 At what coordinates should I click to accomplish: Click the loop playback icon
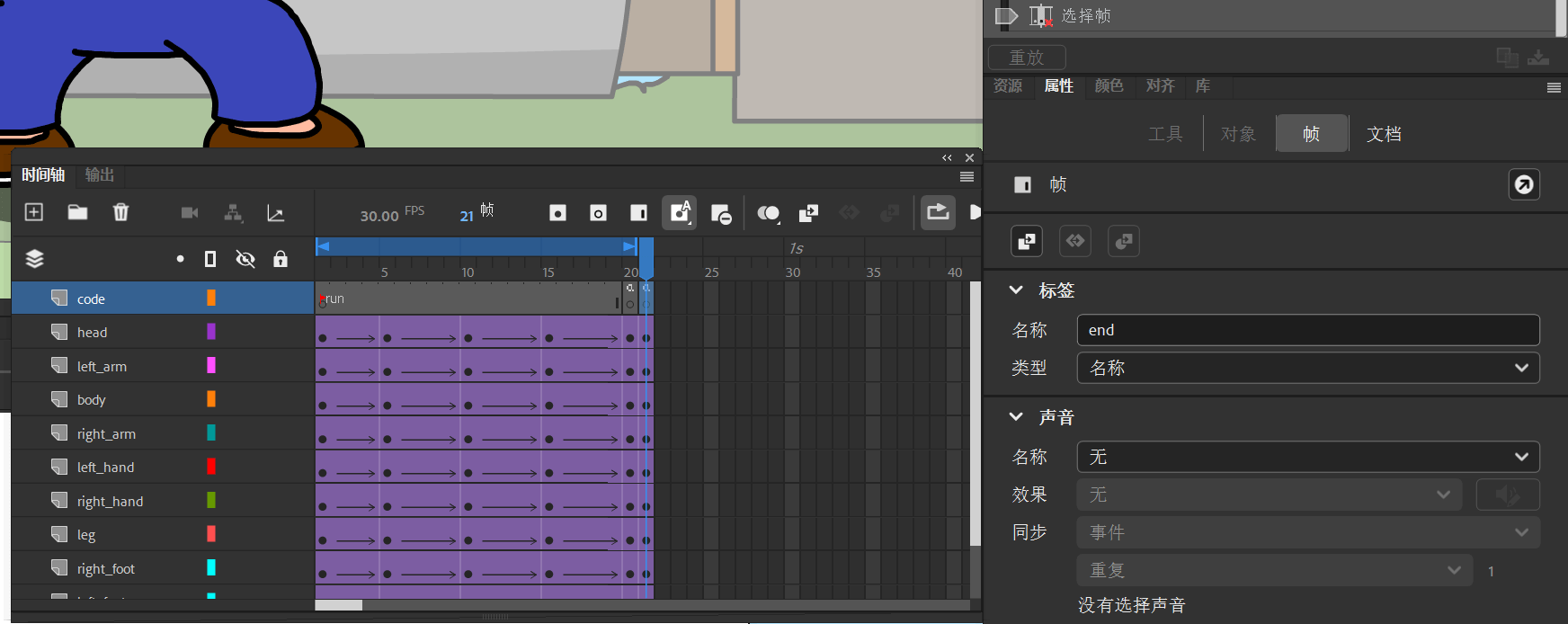tap(938, 212)
